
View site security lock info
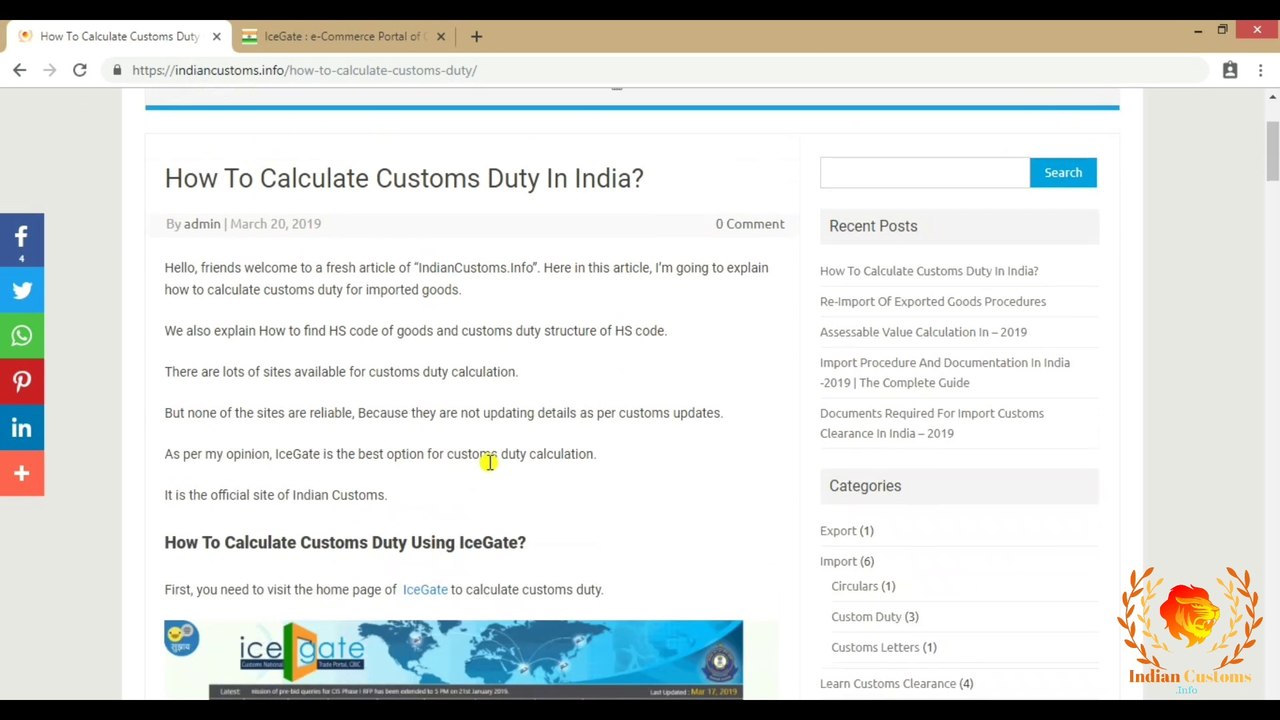[117, 70]
